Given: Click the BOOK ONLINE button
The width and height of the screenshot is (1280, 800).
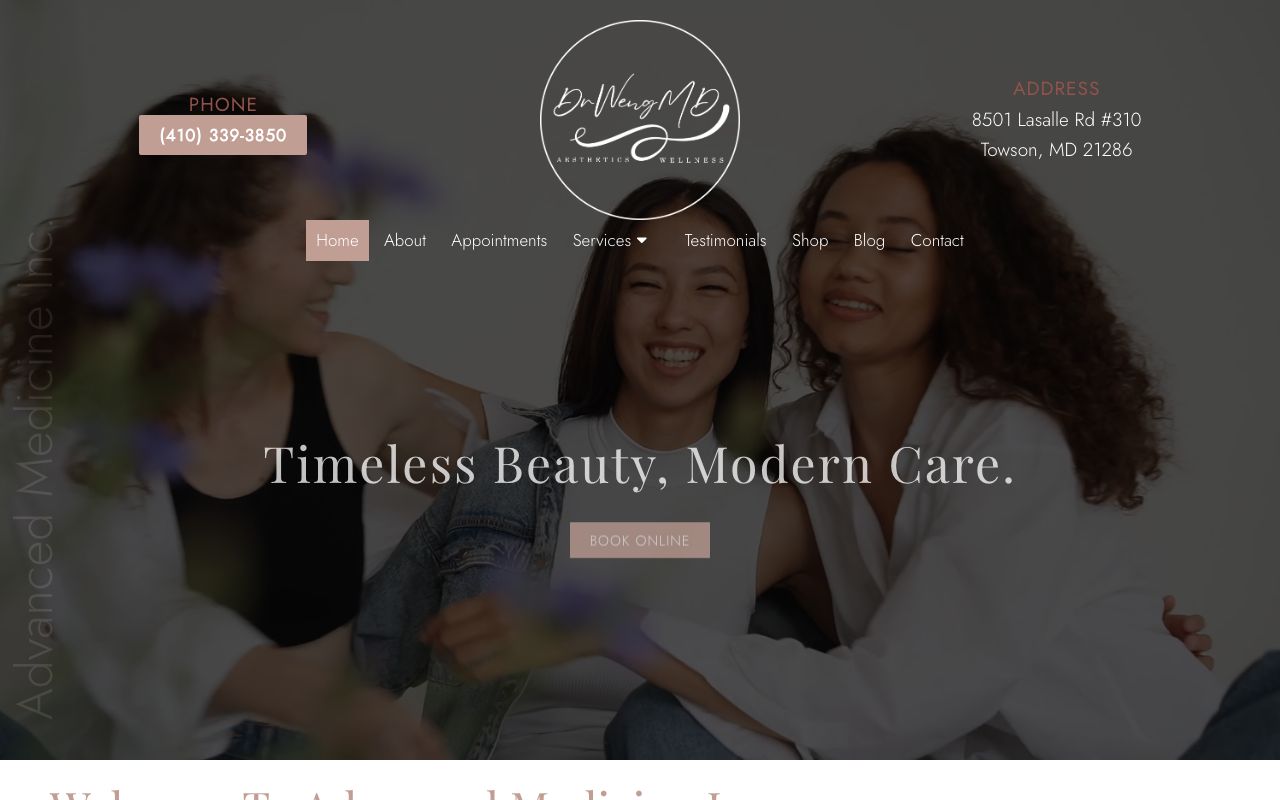Looking at the screenshot, I should point(640,540).
